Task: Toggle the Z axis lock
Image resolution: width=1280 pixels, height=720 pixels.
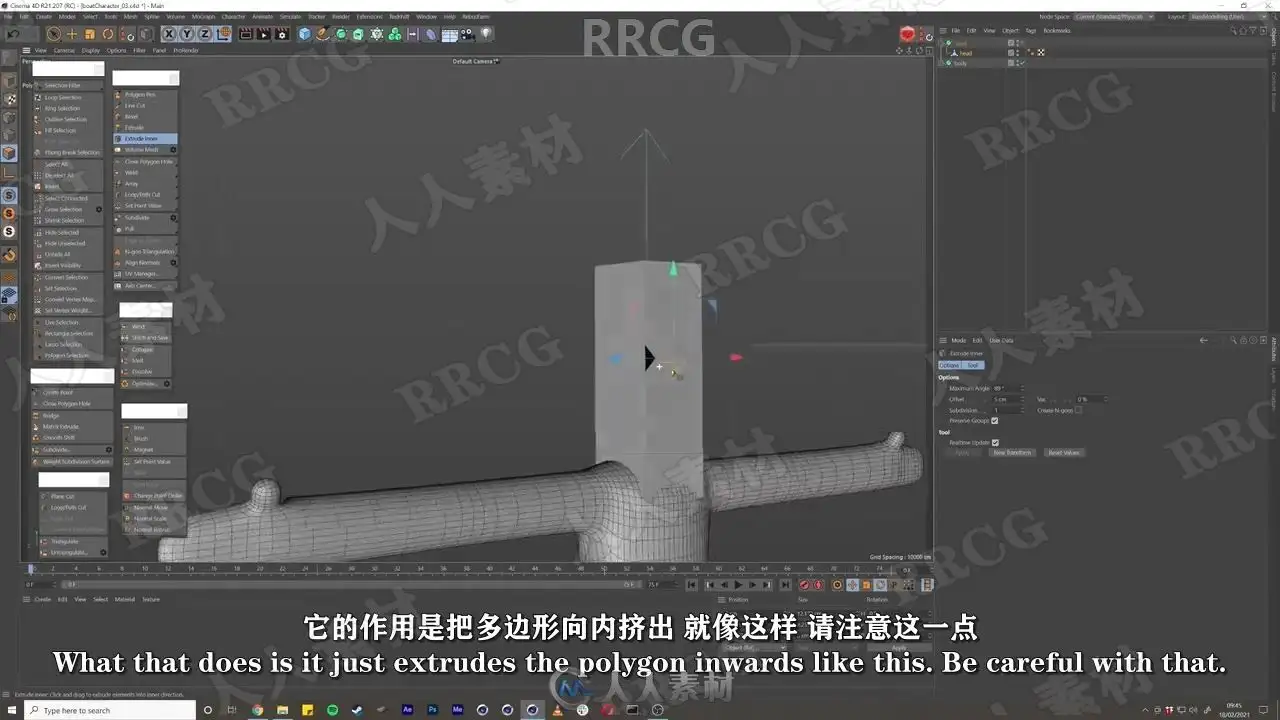Action: click(x=205, y=34)
